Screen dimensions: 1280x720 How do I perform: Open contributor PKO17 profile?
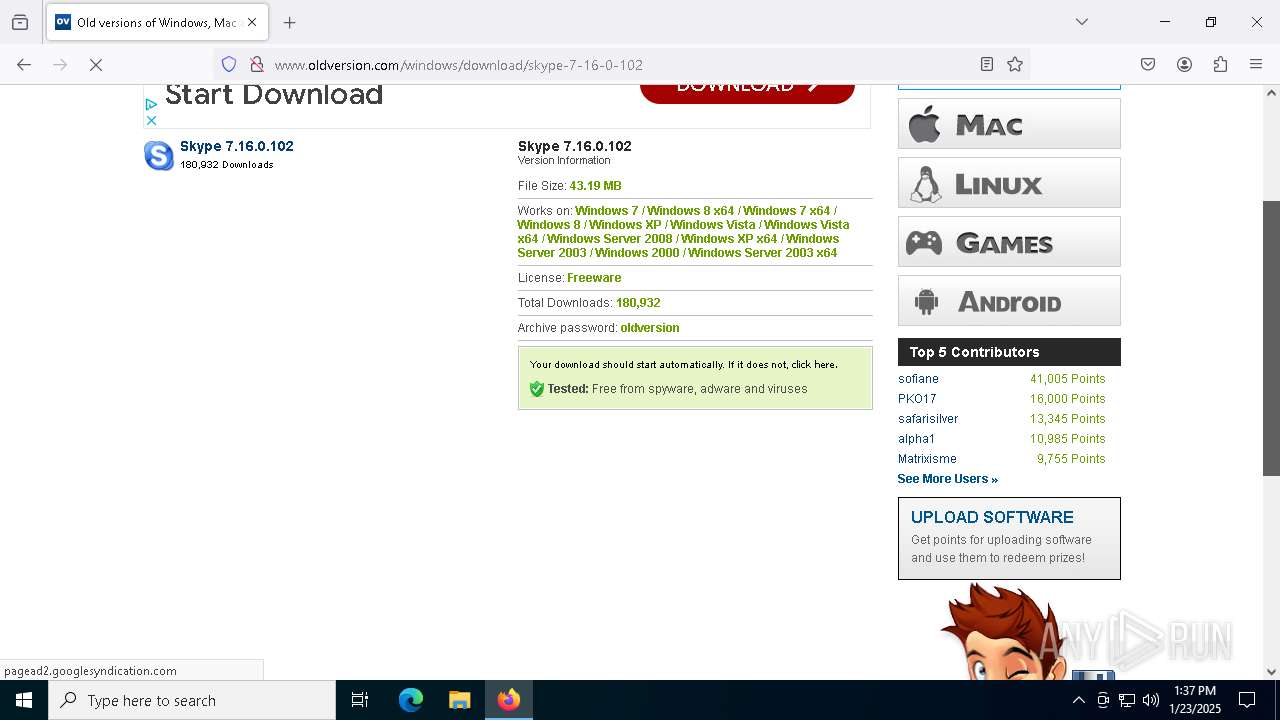917,399
